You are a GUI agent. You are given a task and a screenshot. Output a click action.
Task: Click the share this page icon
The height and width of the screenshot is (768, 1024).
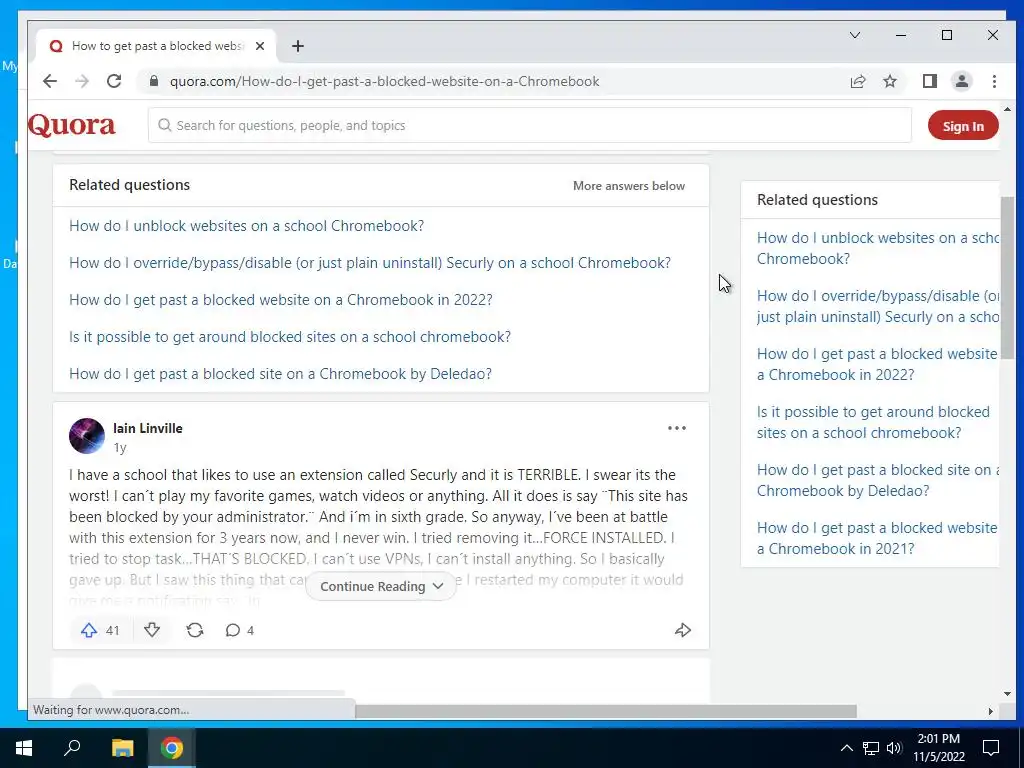point(857,81)
